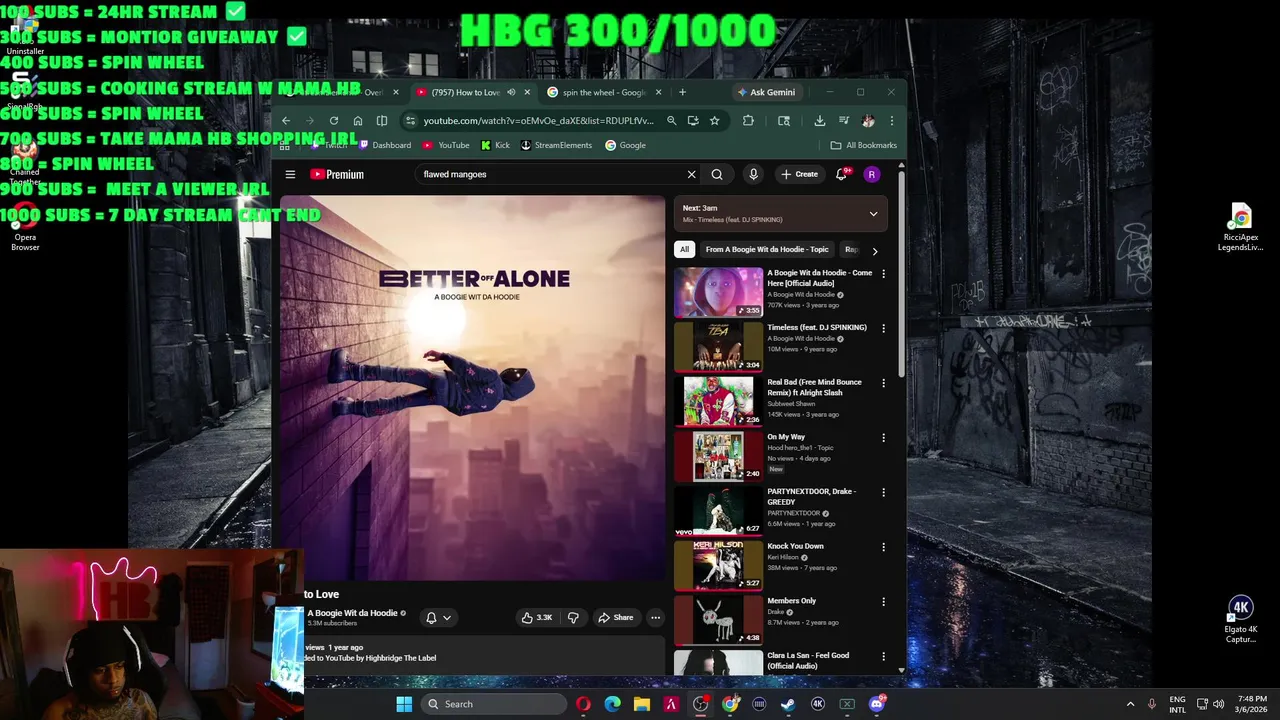Dislike the How to Love video
1280x720 pixels.
[x=573, y=617]
